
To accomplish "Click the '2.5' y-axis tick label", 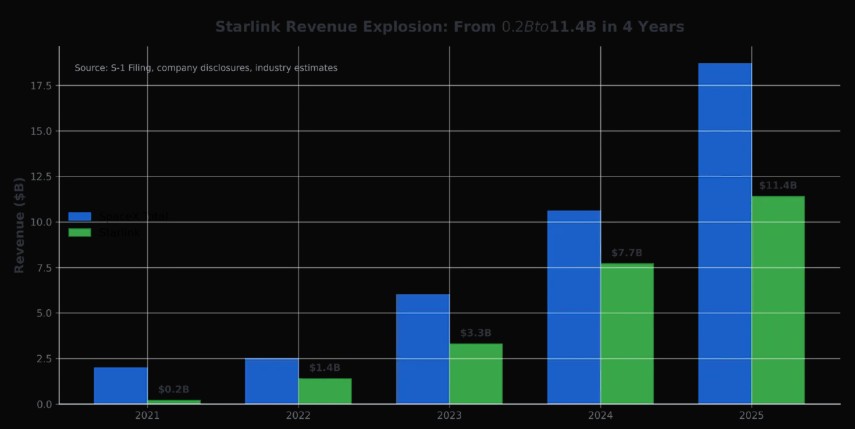I will pyautogui.click(x=45, y=359).
